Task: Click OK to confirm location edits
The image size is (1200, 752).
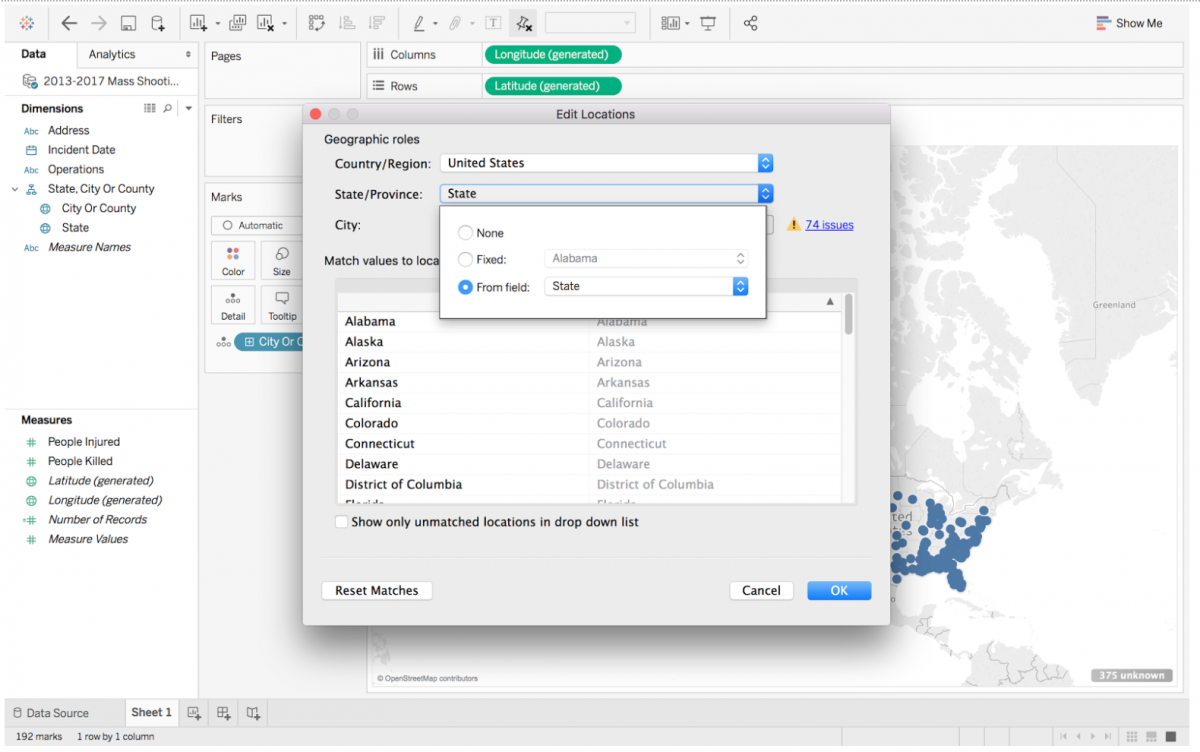Action: click(838, 590)
